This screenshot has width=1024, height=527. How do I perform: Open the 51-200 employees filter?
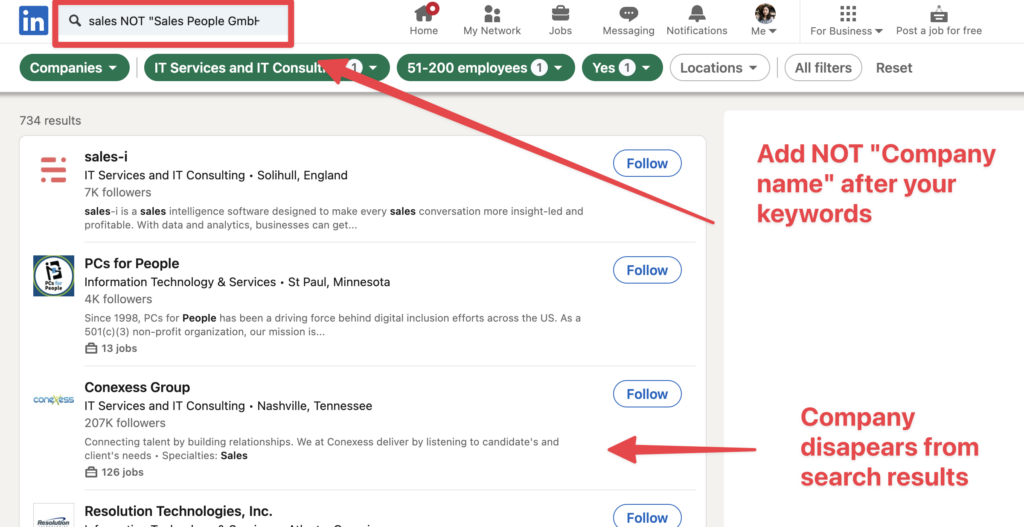[x=485, y=68]
